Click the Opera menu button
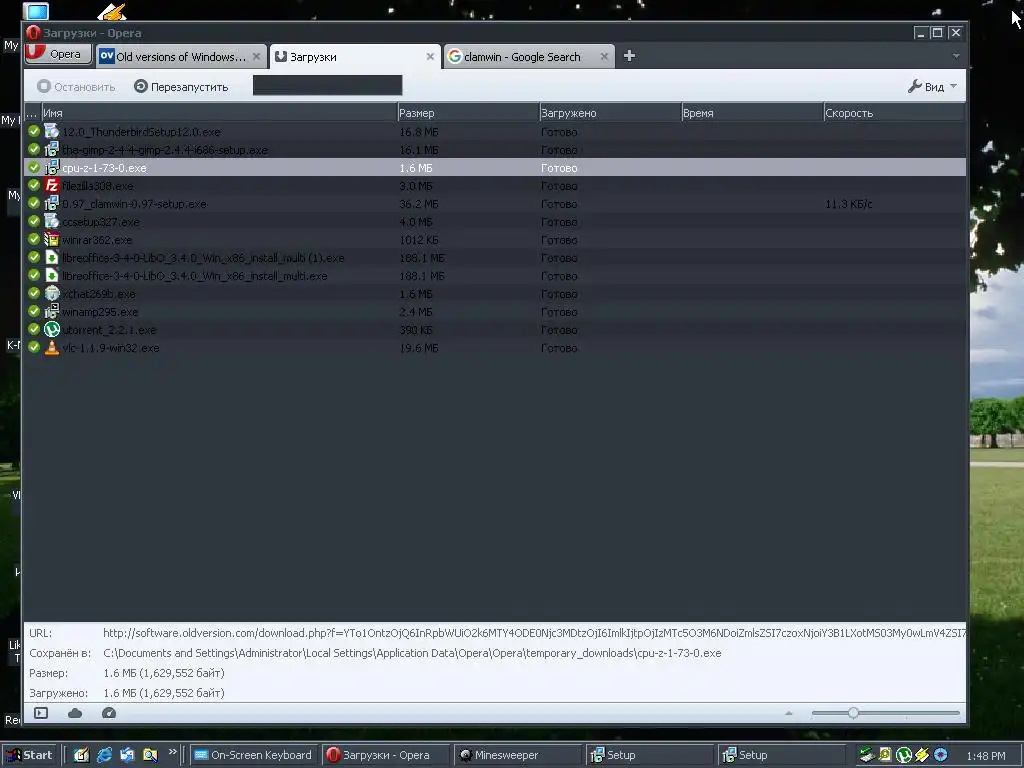This screenshot has height=768, width=1024. pyautogui.click(x=57, y=54)
